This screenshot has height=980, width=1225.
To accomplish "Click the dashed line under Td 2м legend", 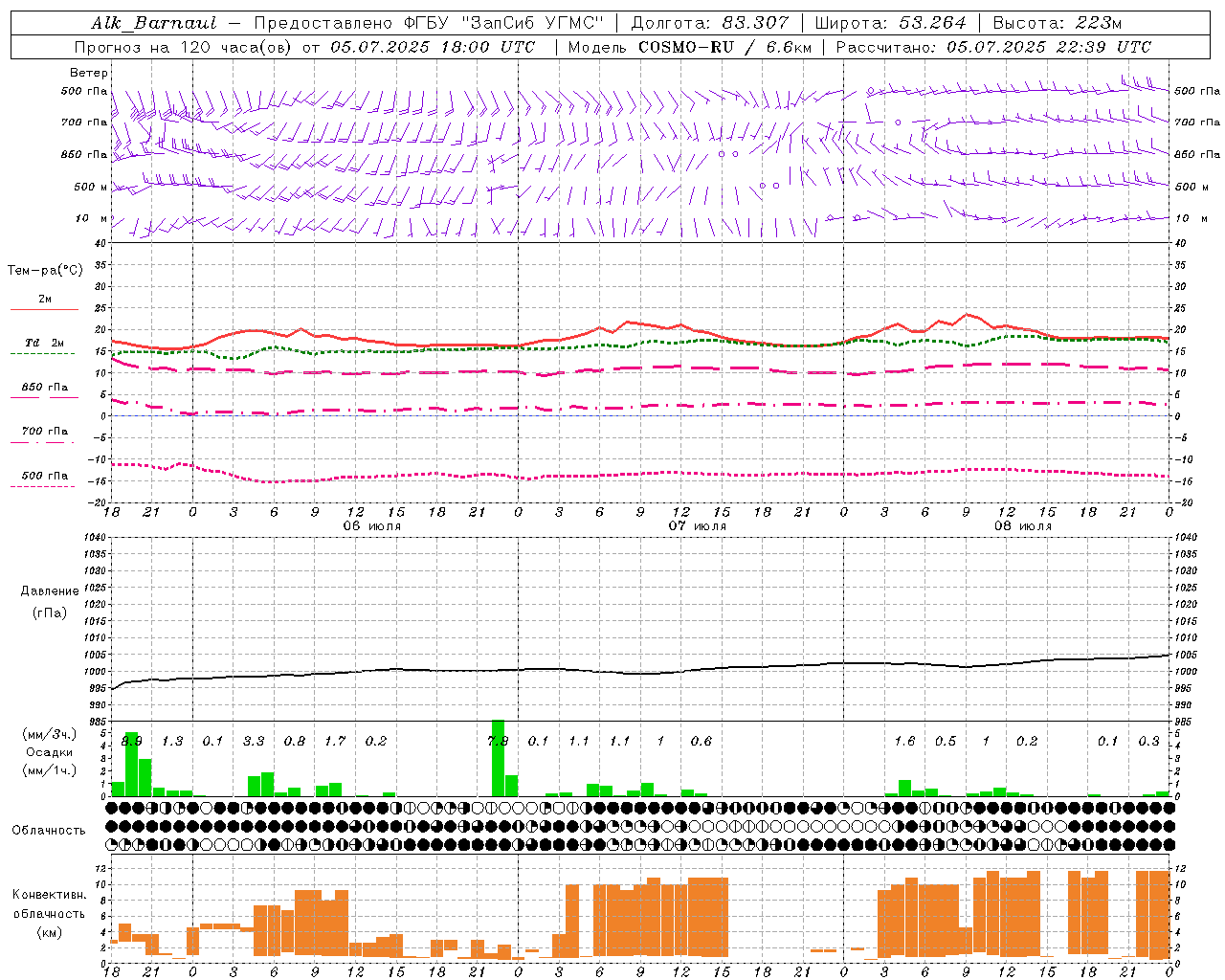I will pos(42,354).
